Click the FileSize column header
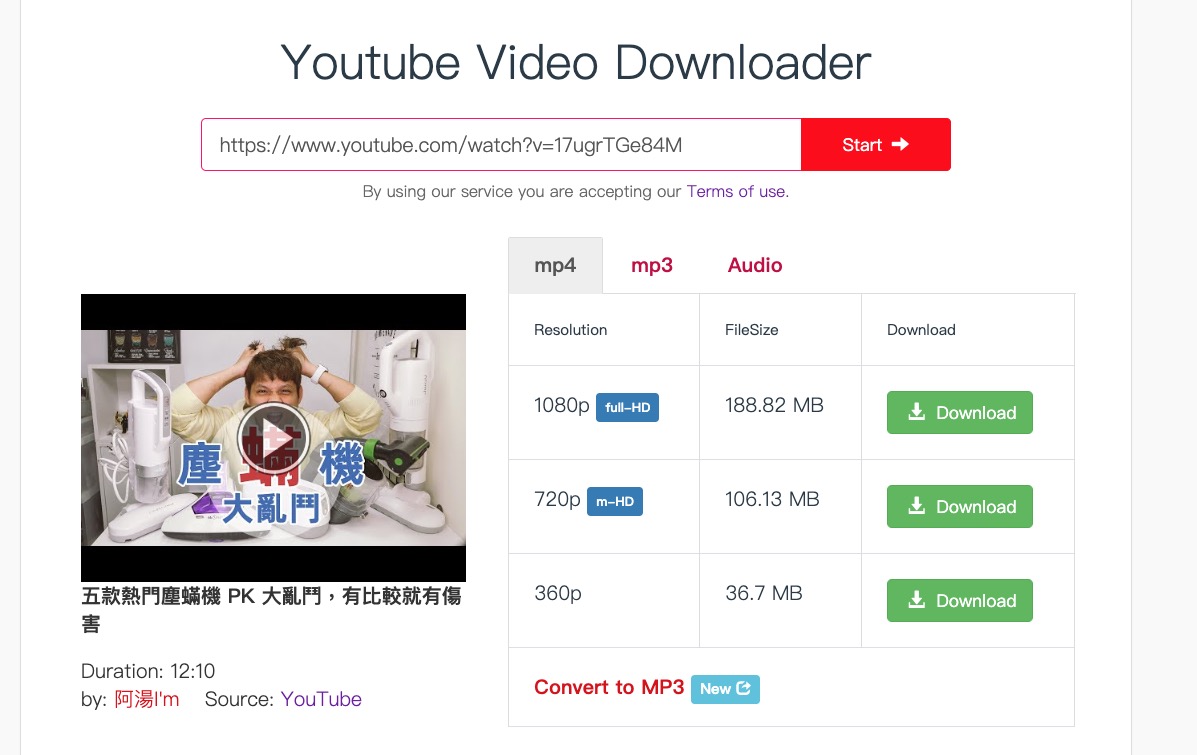This screenshot has width=1197, height=755. coord(751,330)
